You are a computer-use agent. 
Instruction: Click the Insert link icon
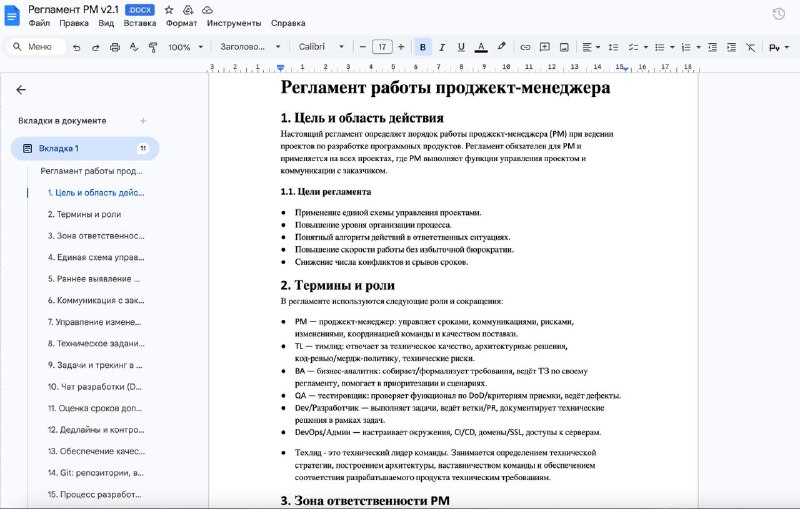525,47
